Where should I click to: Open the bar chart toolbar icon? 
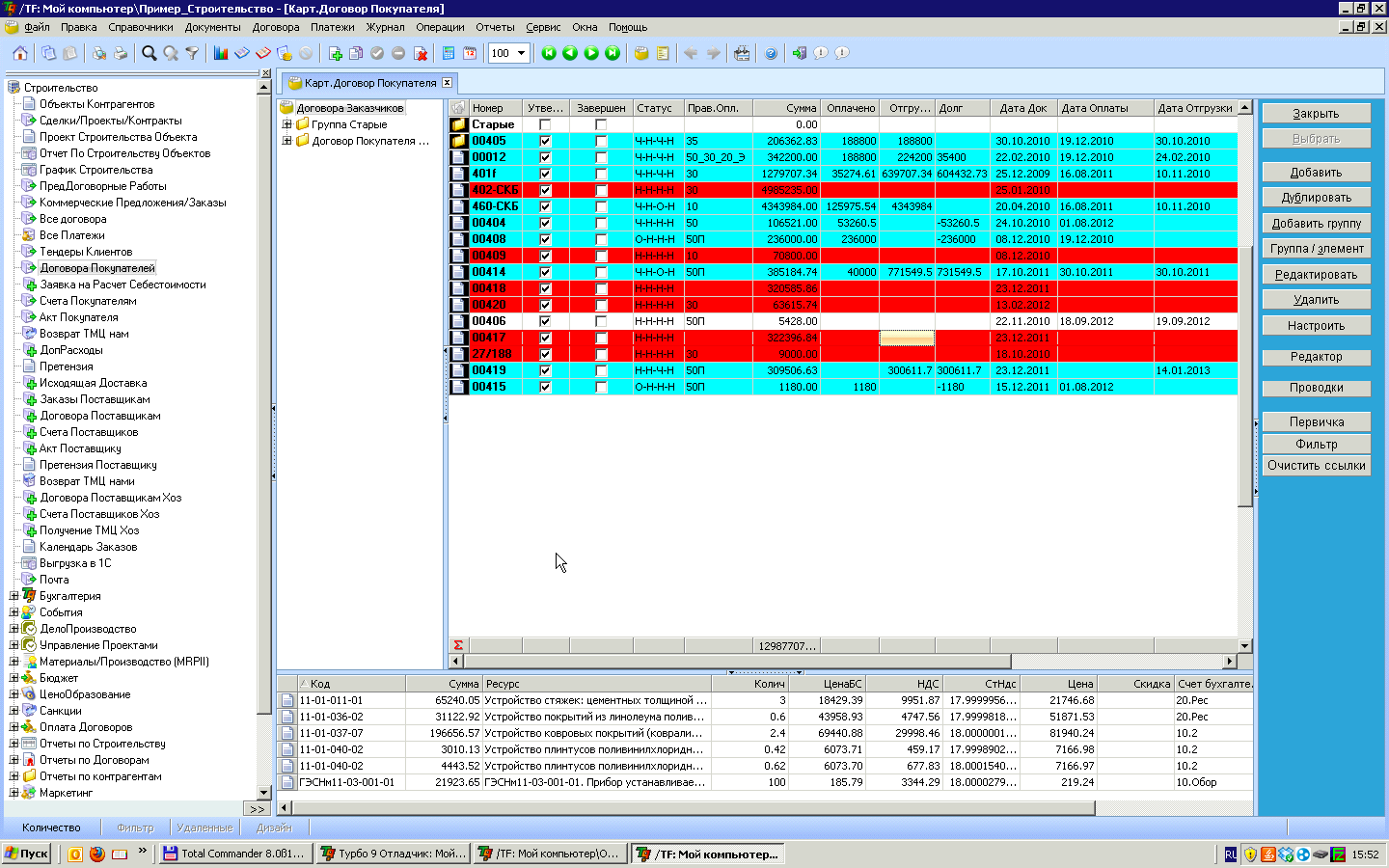221,53
